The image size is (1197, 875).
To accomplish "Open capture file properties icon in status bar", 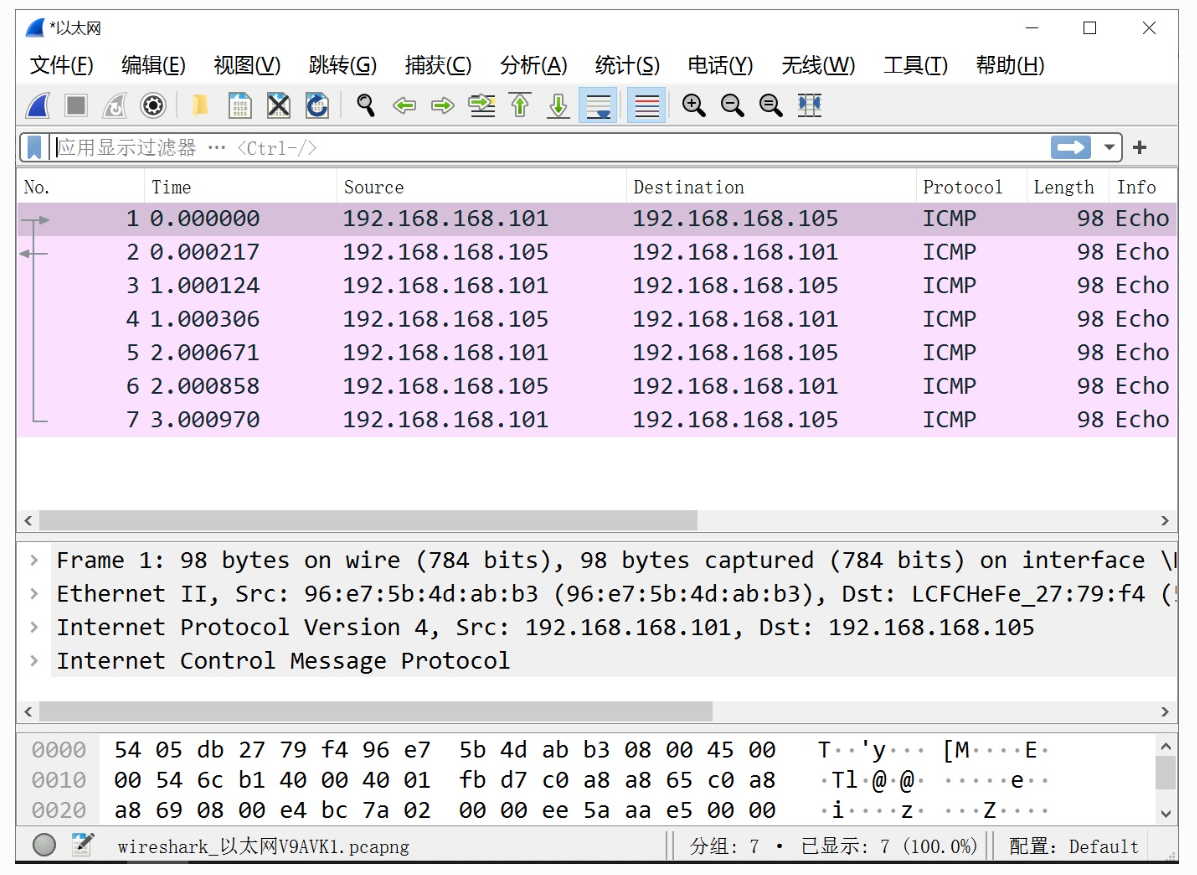I will click(82, 846).
